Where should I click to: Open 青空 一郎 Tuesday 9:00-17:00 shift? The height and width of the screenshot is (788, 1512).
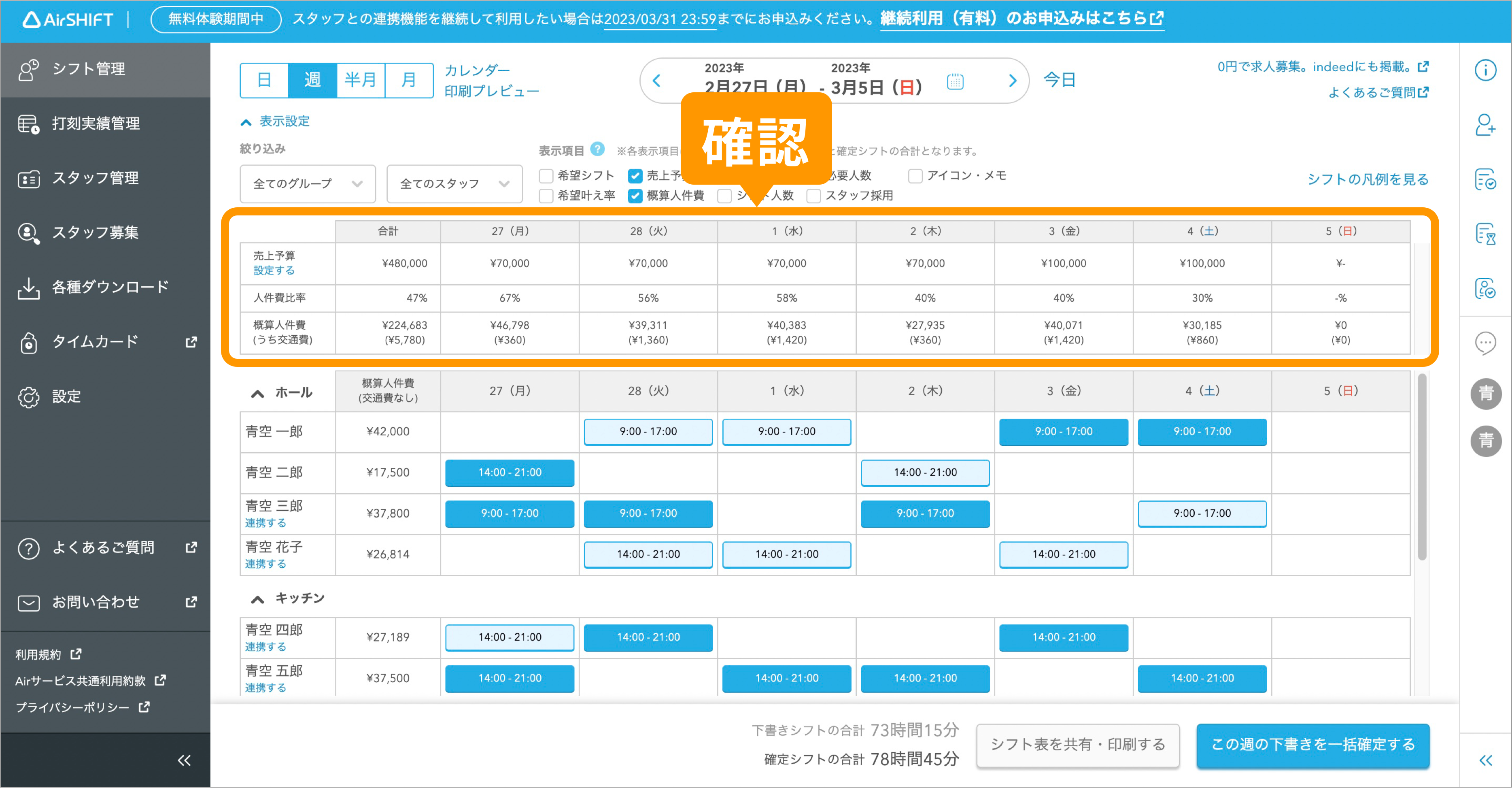click(x=648, y=432)
